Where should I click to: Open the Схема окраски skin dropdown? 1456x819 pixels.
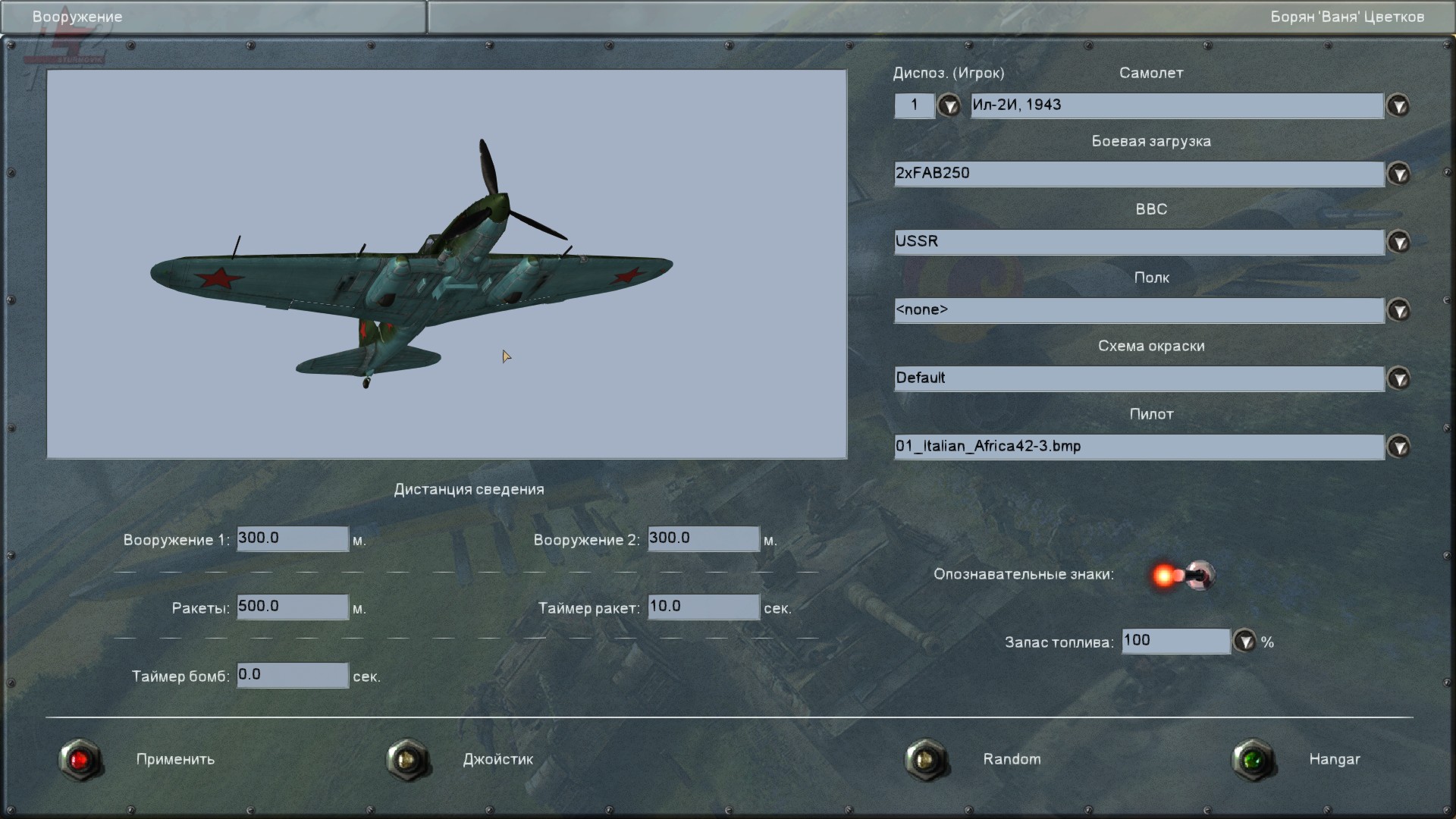[x=1398, y=378]
